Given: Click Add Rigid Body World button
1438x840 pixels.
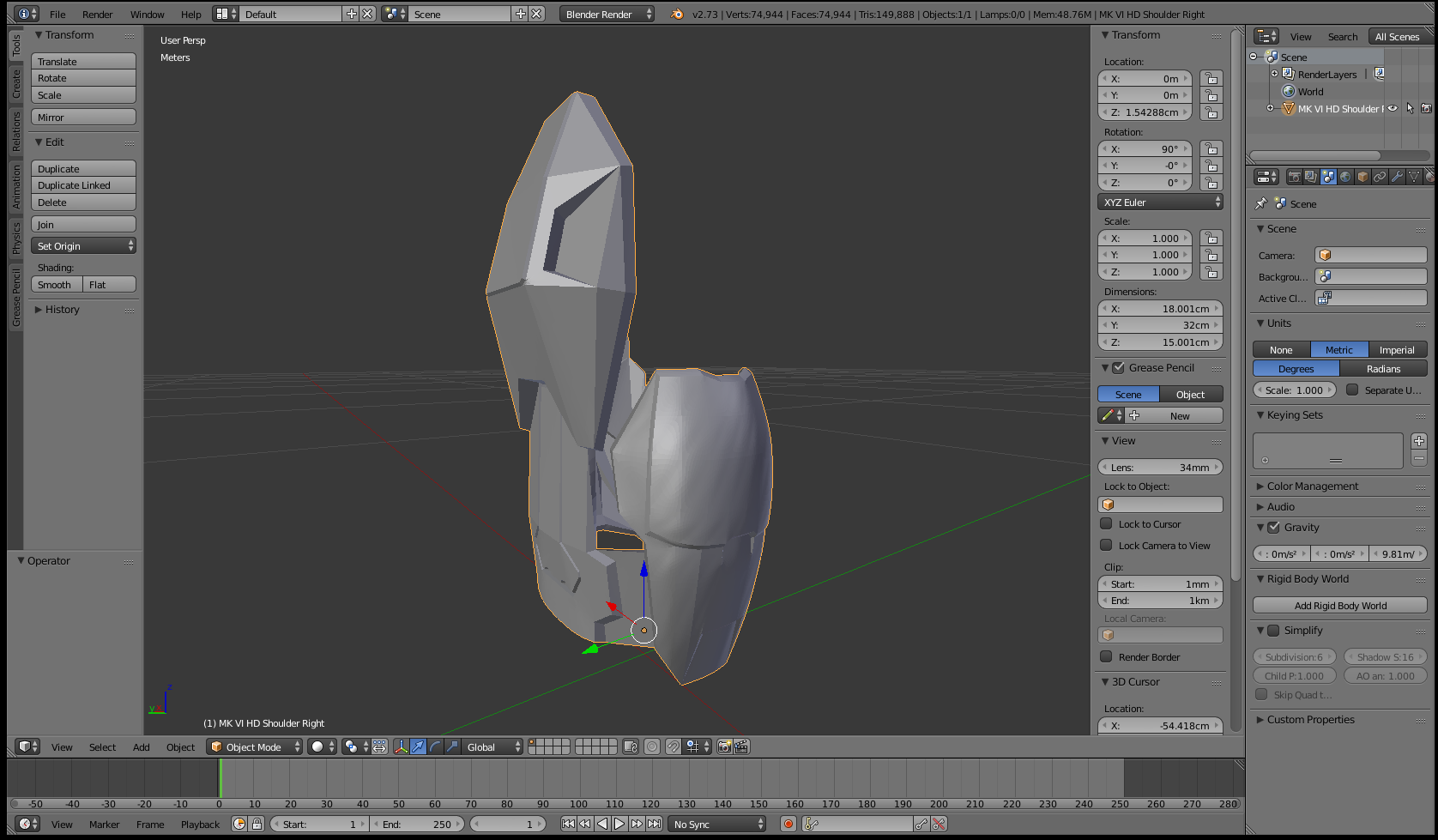Looking at the screenshot, I should click(x=1340, y=606).
